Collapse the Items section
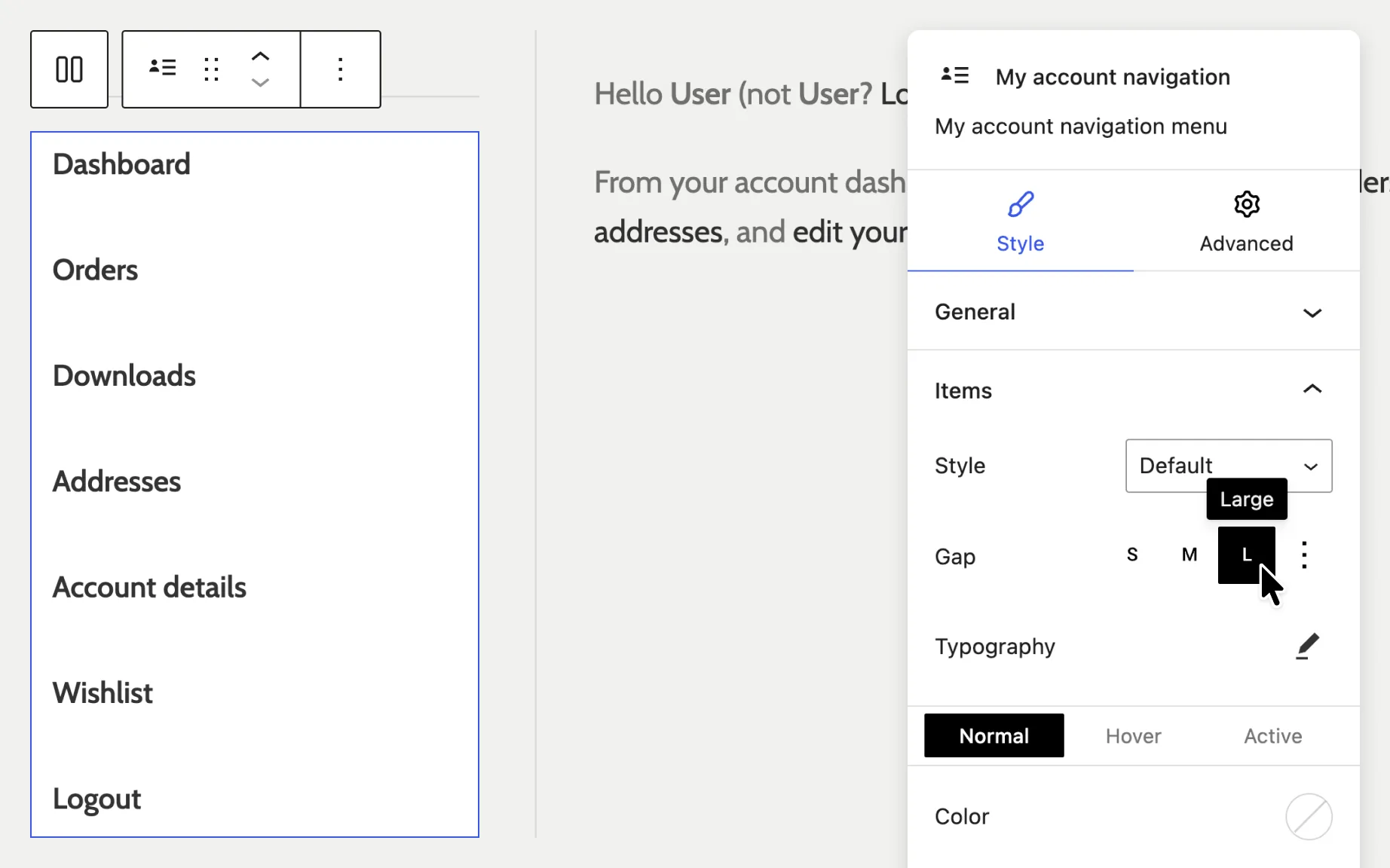 coord(1134,390)
